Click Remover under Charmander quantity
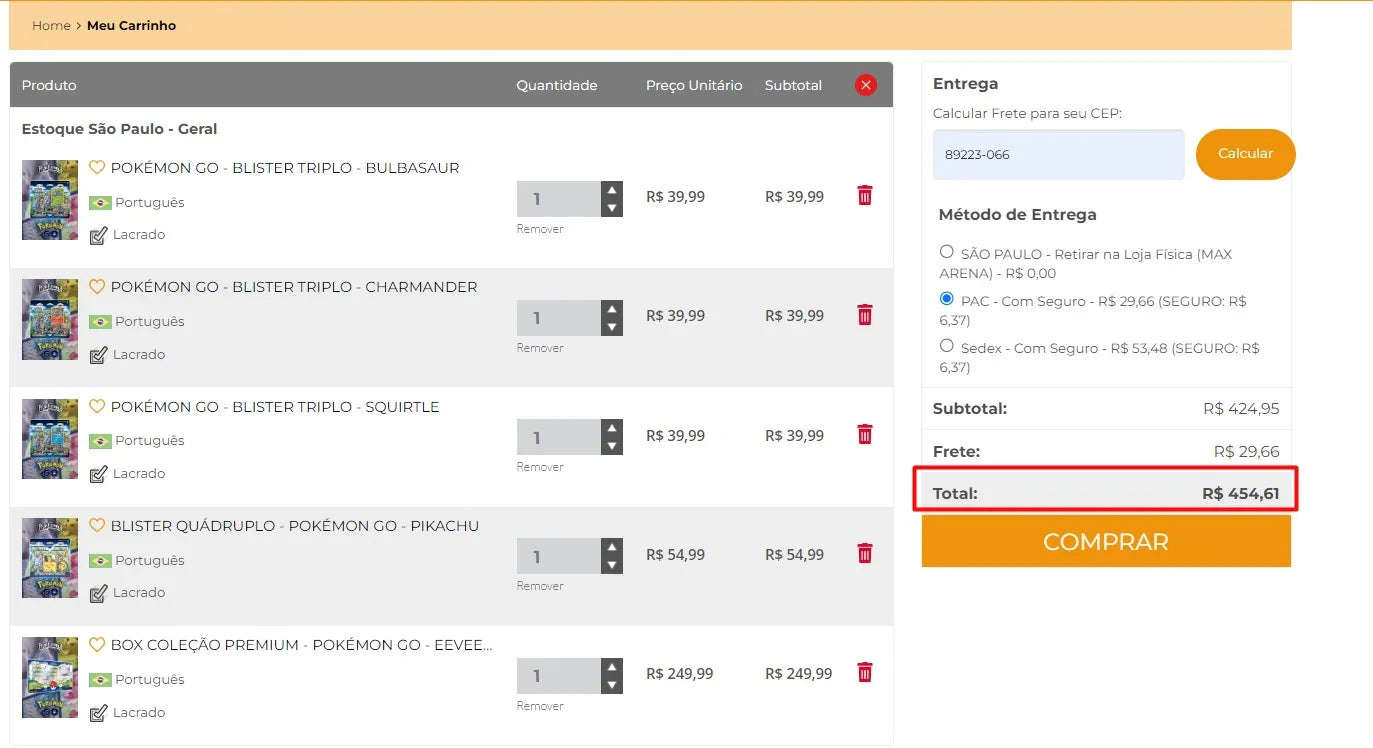1373x748 pixels. pos(540,348)
